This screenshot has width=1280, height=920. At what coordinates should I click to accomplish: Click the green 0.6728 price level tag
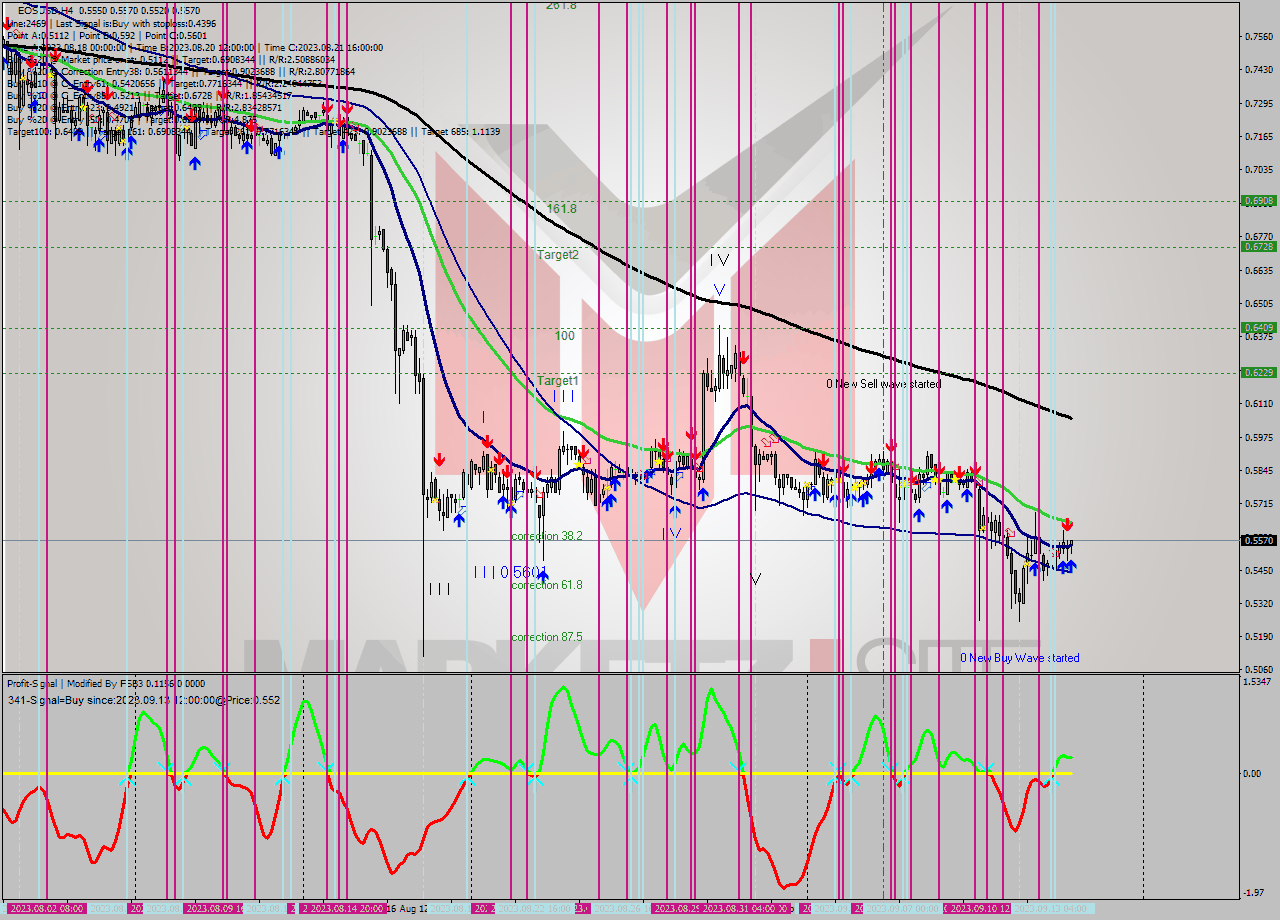tap(1258, 246)
